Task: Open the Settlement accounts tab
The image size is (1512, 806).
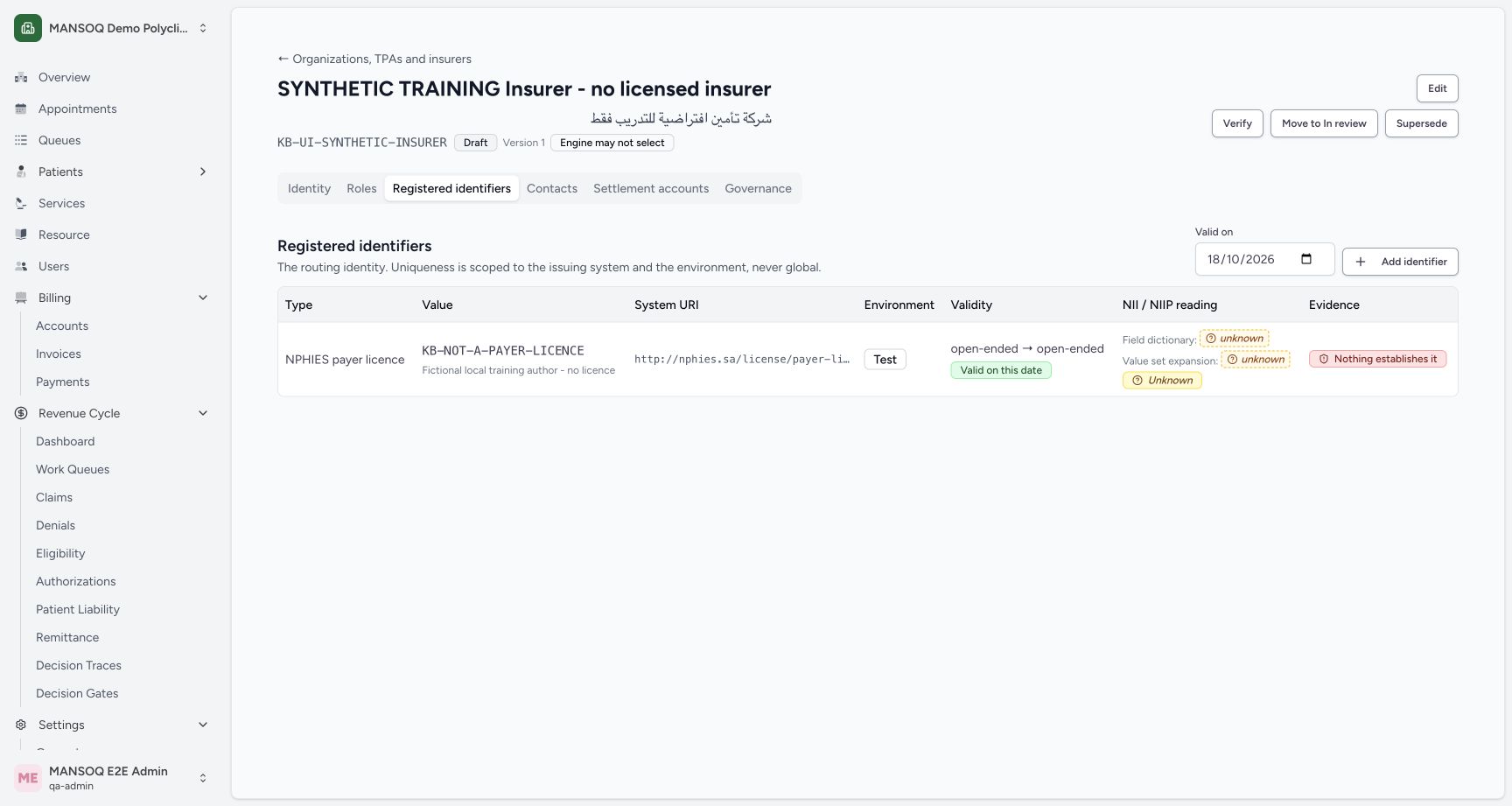Action: point(651,189)
